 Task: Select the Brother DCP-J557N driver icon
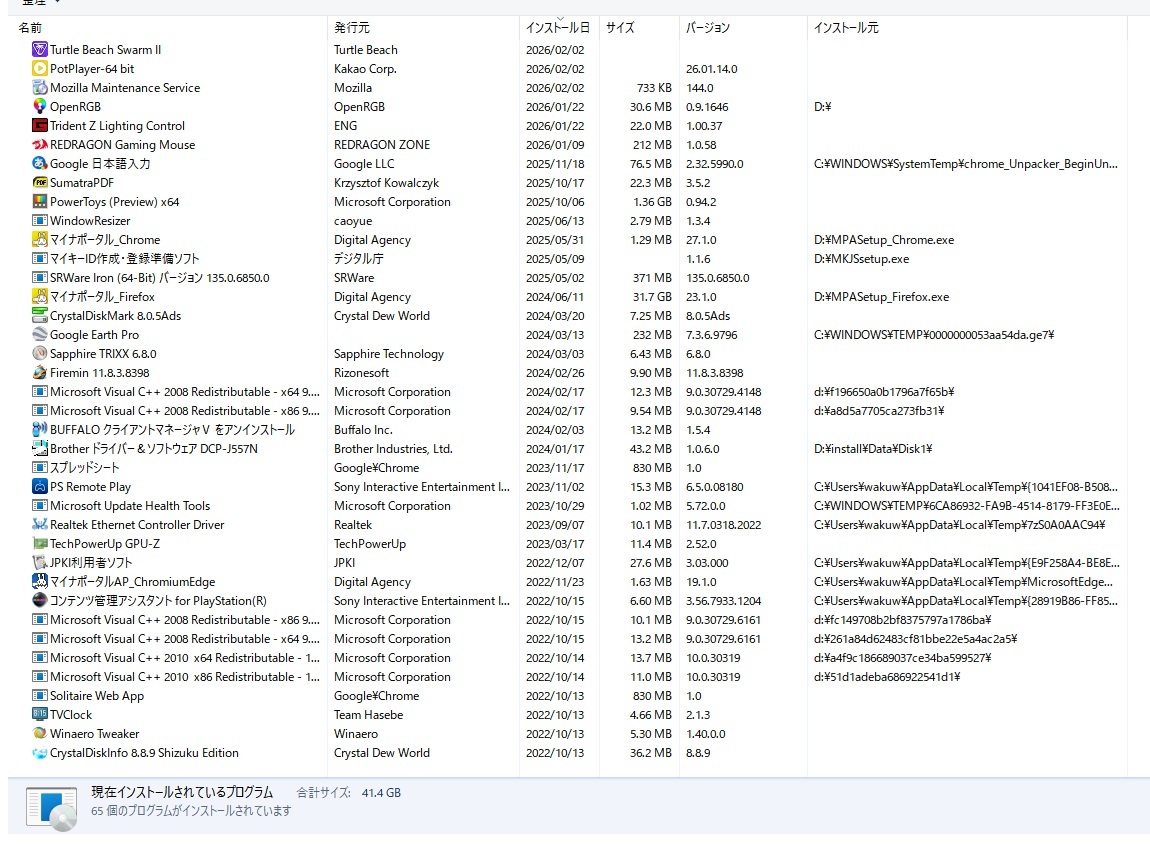[x=40, y=449]
